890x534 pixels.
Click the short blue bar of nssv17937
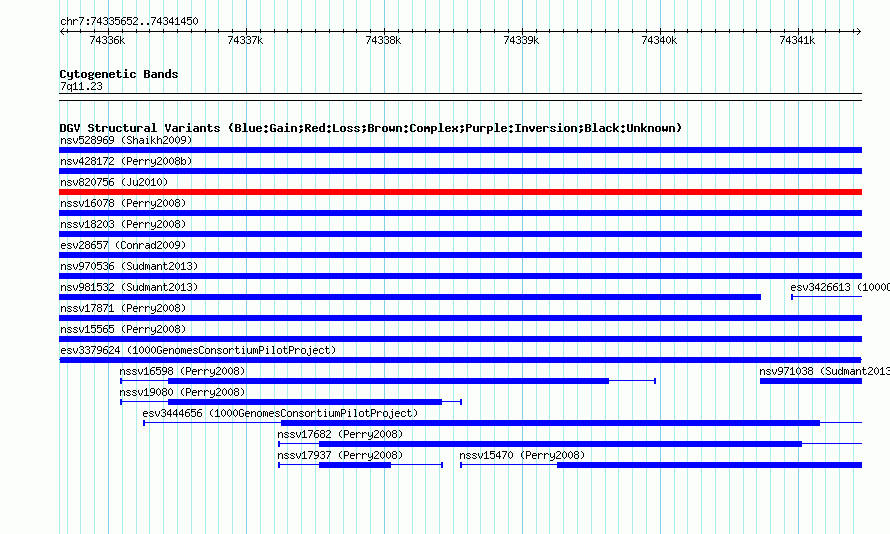[355, 465]
